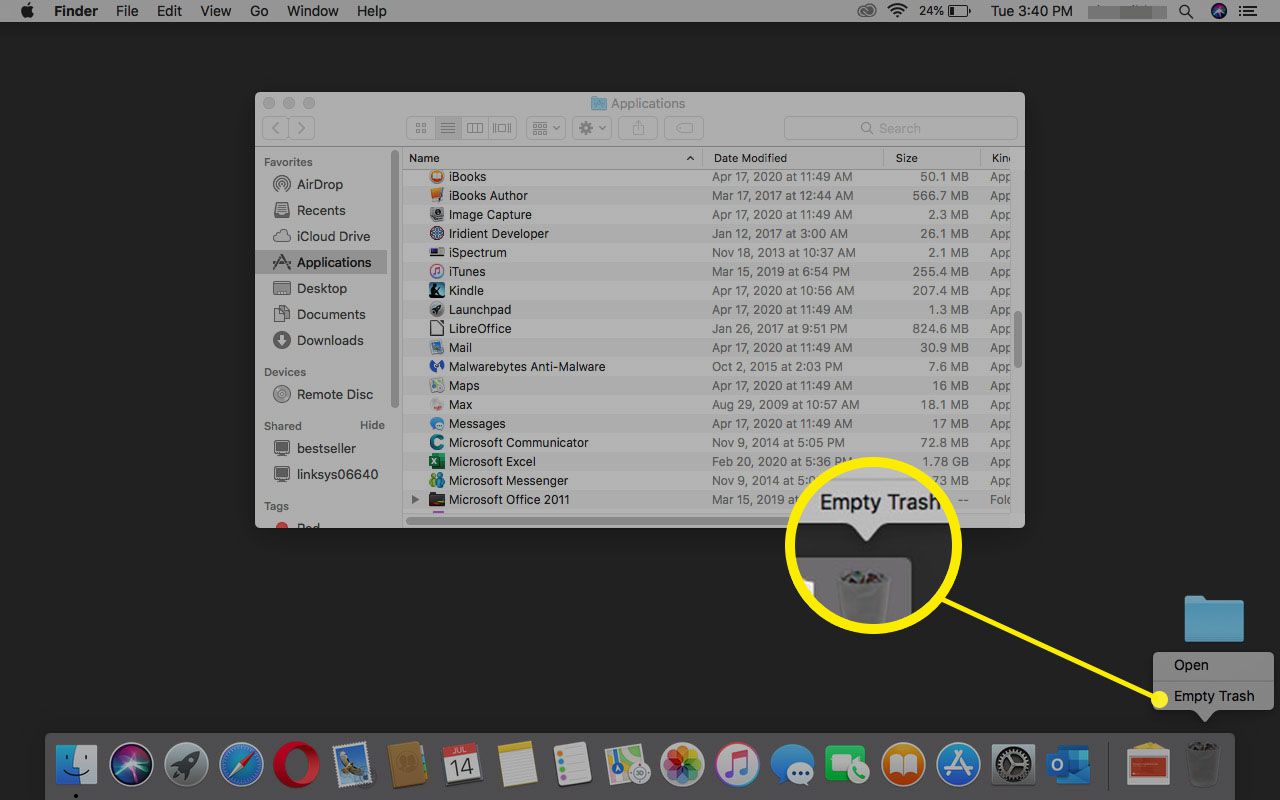The height and width of the screenshot is (800, 1280).
Task: Click the file list vertical scrollbar
Action: [x=1018, y=339]
